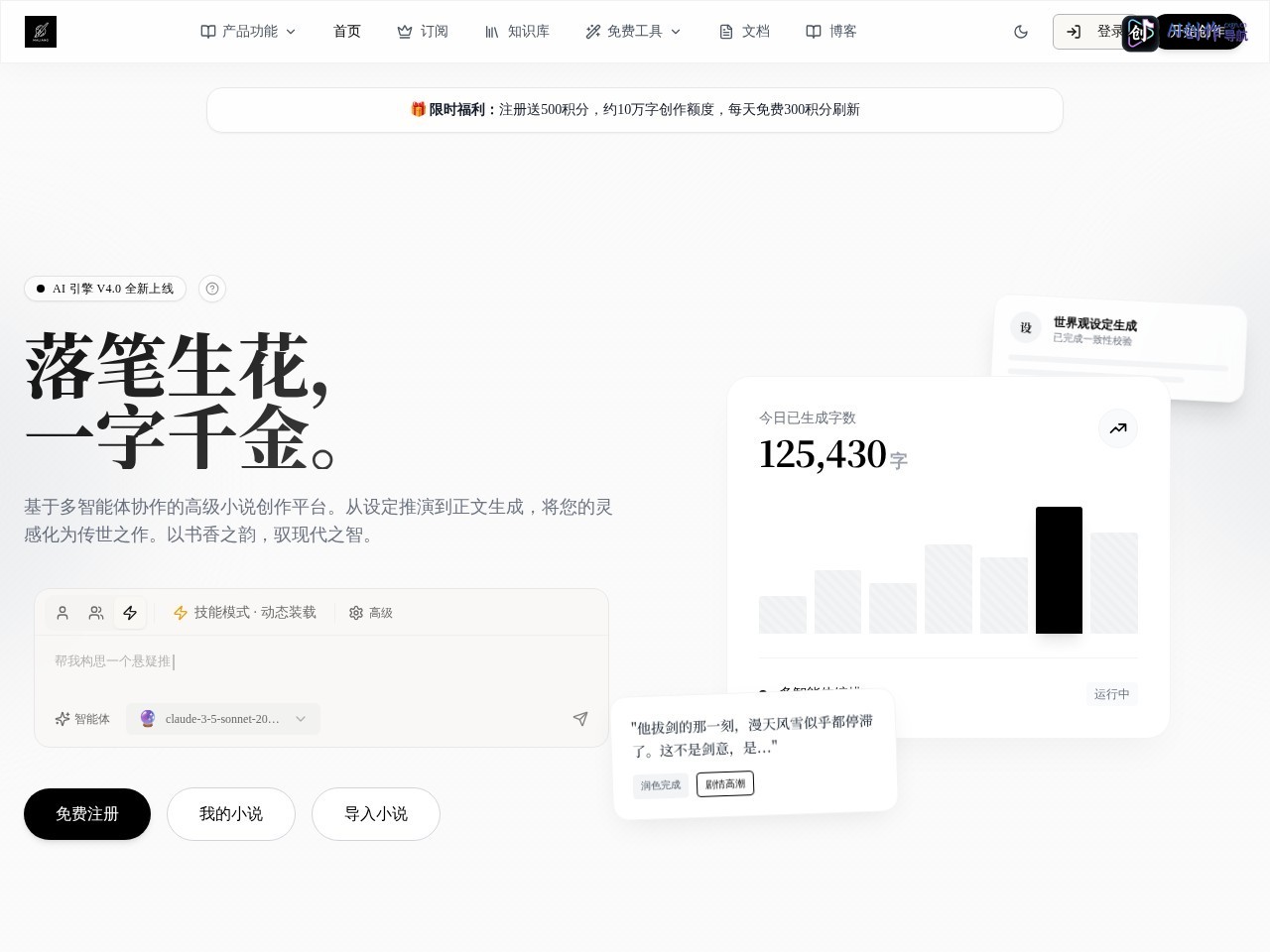The image size is (1270, 952).
Task: Click the 润色完成 tag
Action: tap(661, 785)
